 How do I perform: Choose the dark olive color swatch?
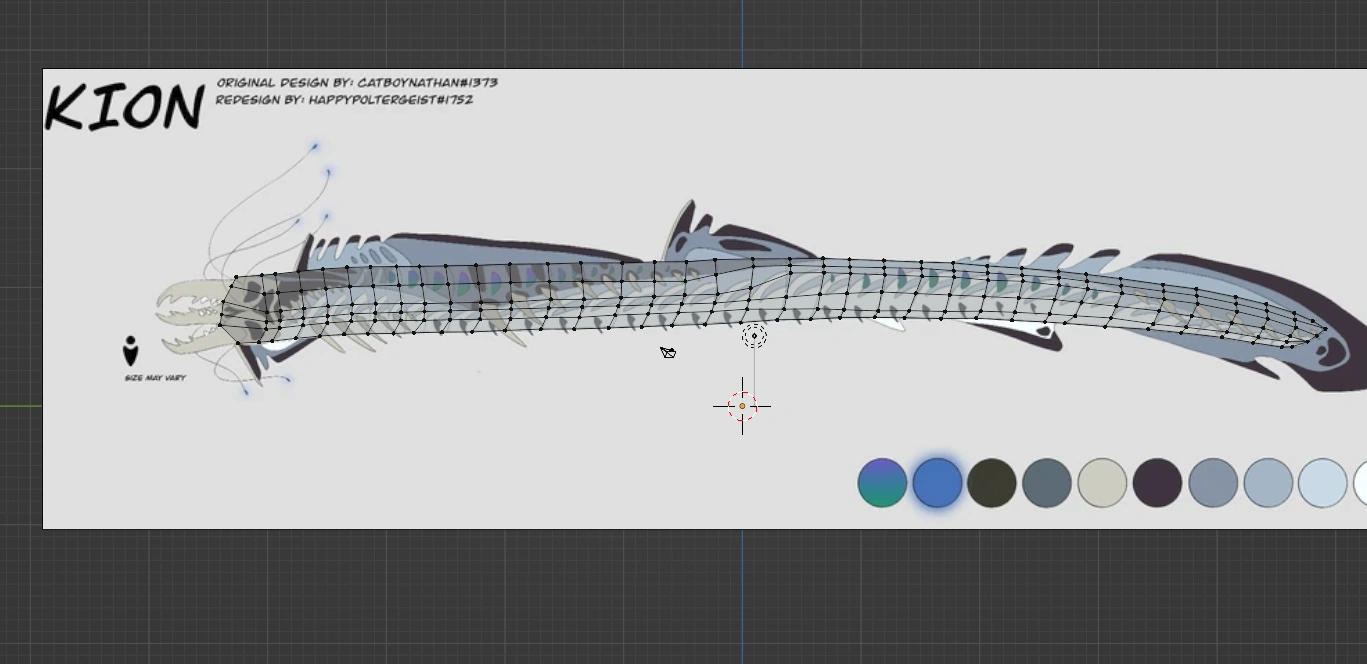(992, 483)
